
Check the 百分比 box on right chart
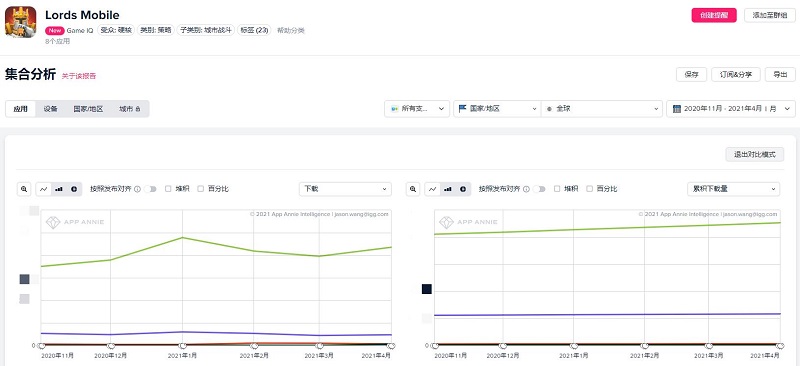589,189
